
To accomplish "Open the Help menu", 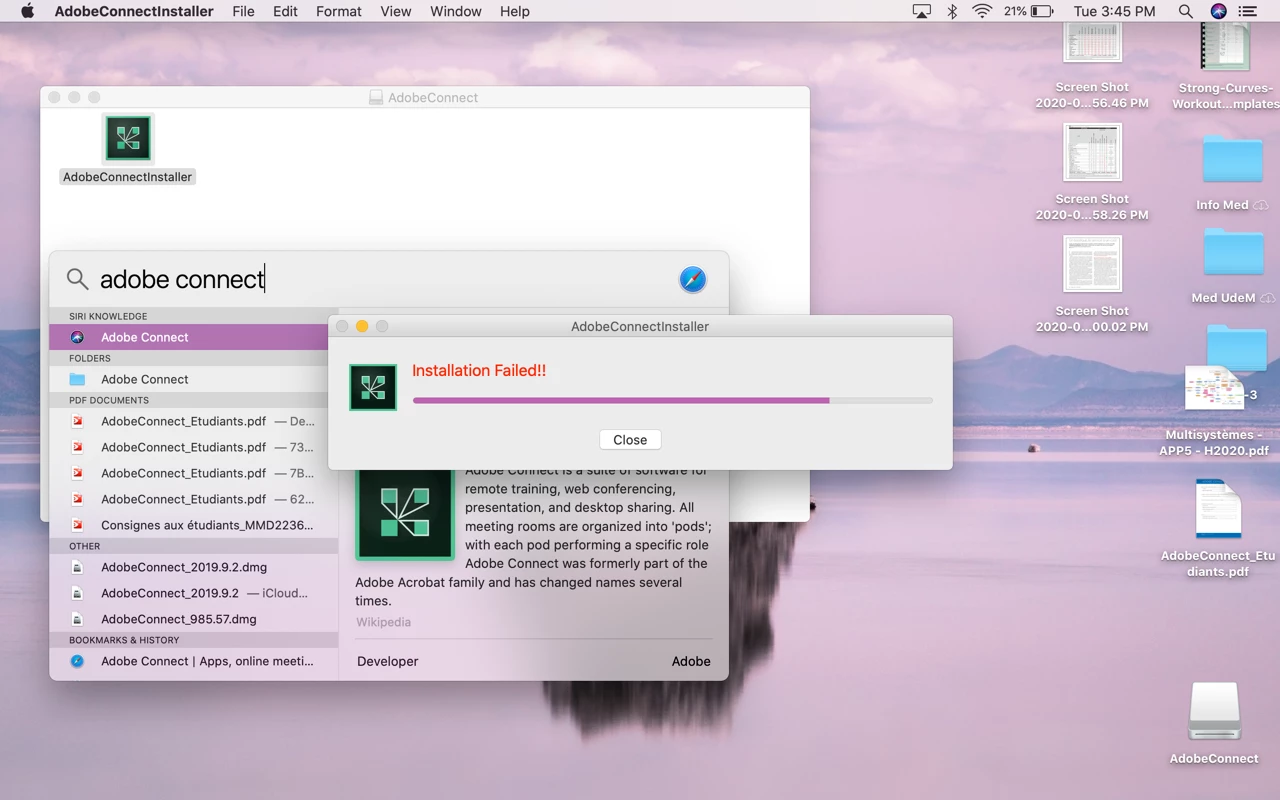I will click(515, 11).
